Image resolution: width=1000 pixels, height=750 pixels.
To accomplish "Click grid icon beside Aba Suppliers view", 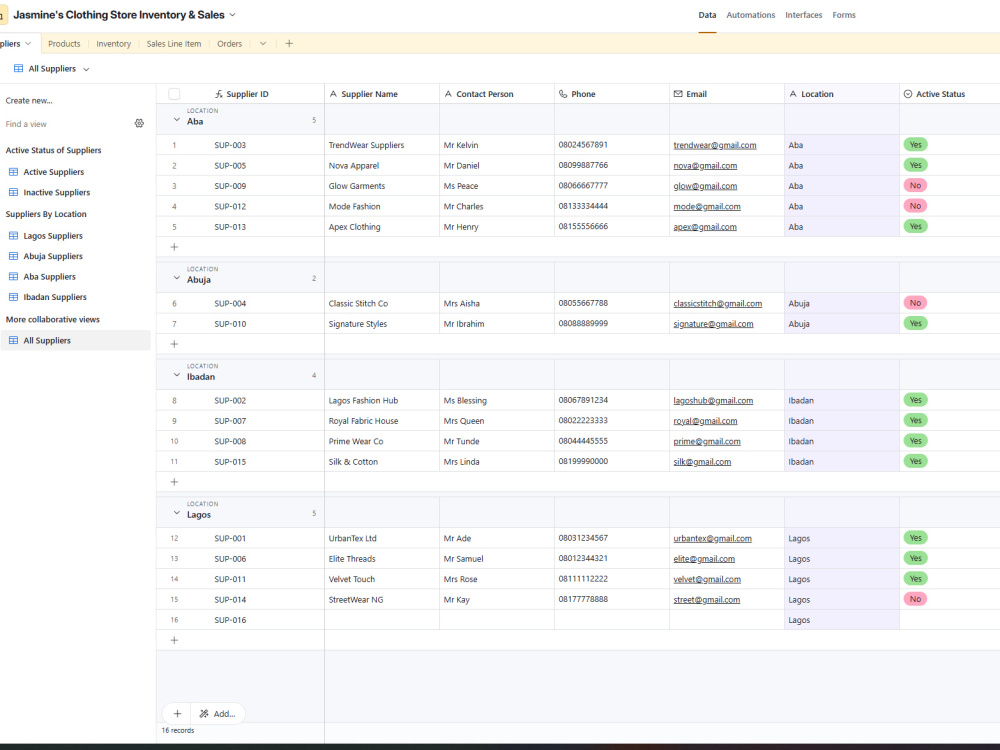I will 13,276.
